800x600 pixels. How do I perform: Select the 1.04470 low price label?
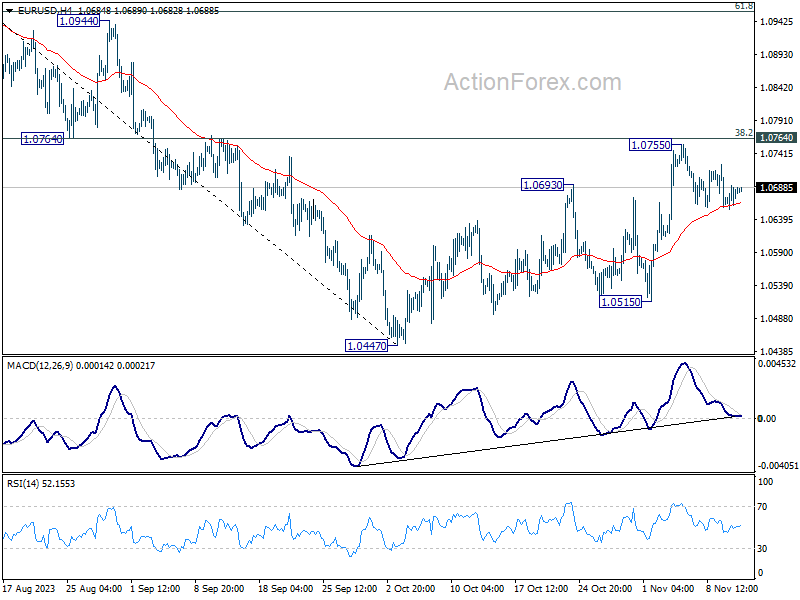point(366,346)
